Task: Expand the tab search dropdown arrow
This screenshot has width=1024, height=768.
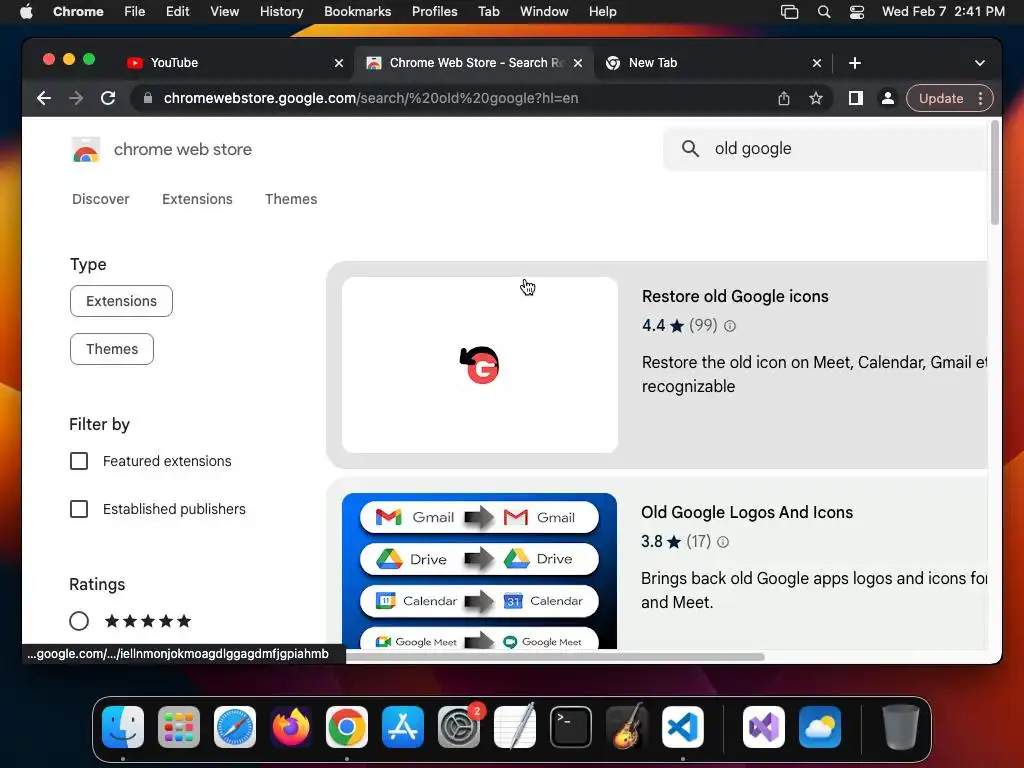Action: coord(980,63)
